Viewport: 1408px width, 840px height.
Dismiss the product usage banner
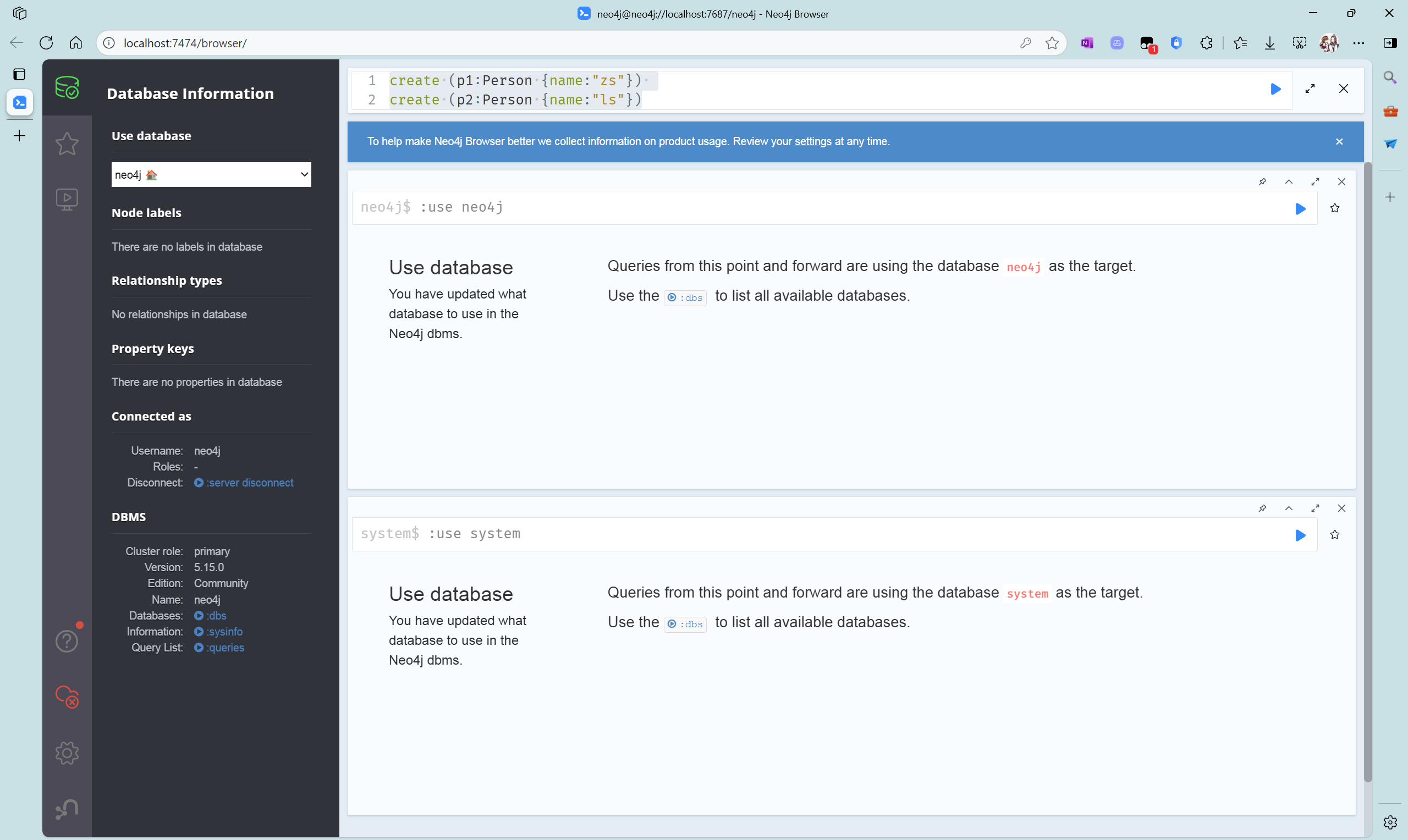1339,141
